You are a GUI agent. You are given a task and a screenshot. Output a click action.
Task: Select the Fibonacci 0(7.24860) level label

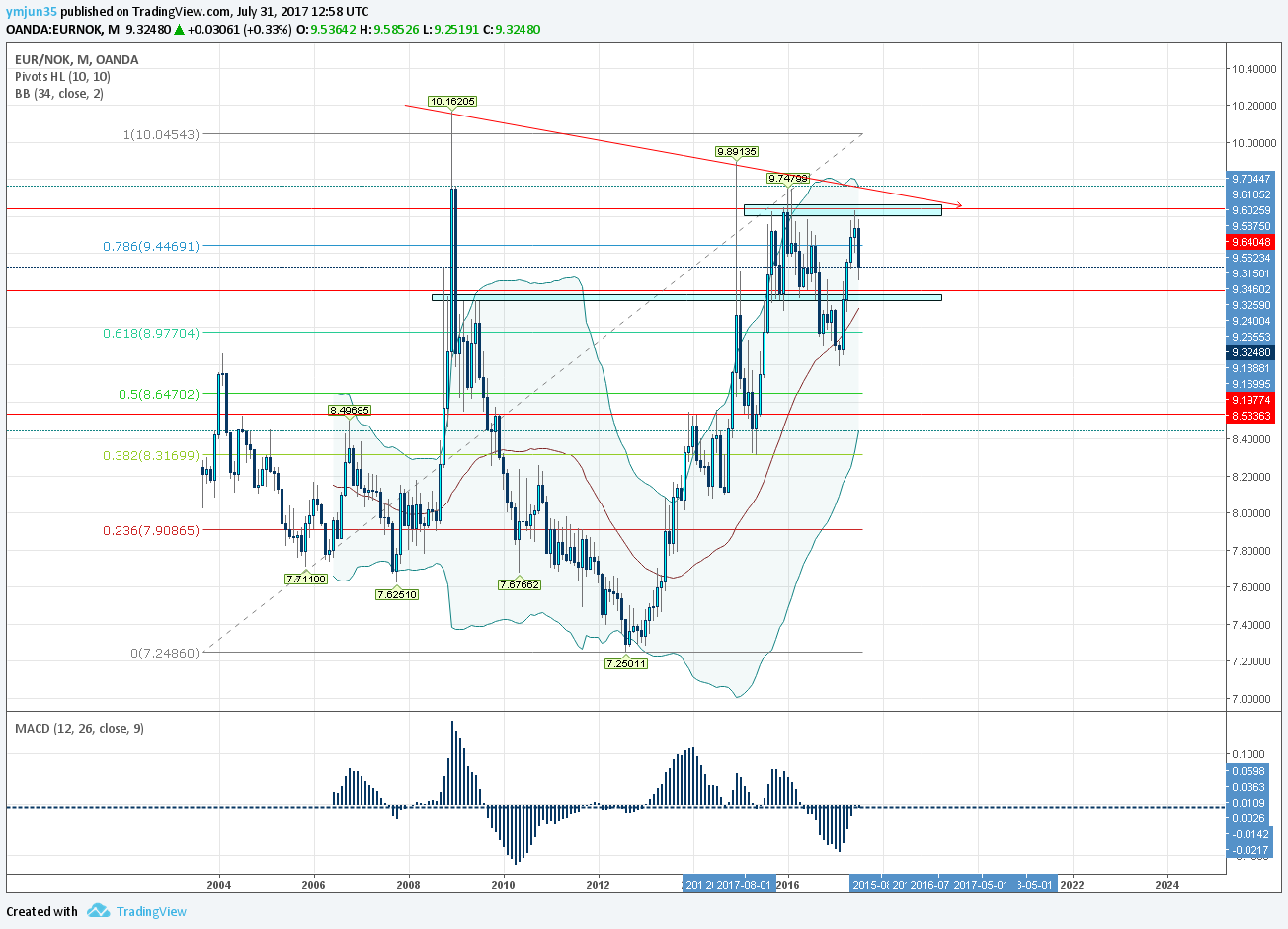[165, 653]
